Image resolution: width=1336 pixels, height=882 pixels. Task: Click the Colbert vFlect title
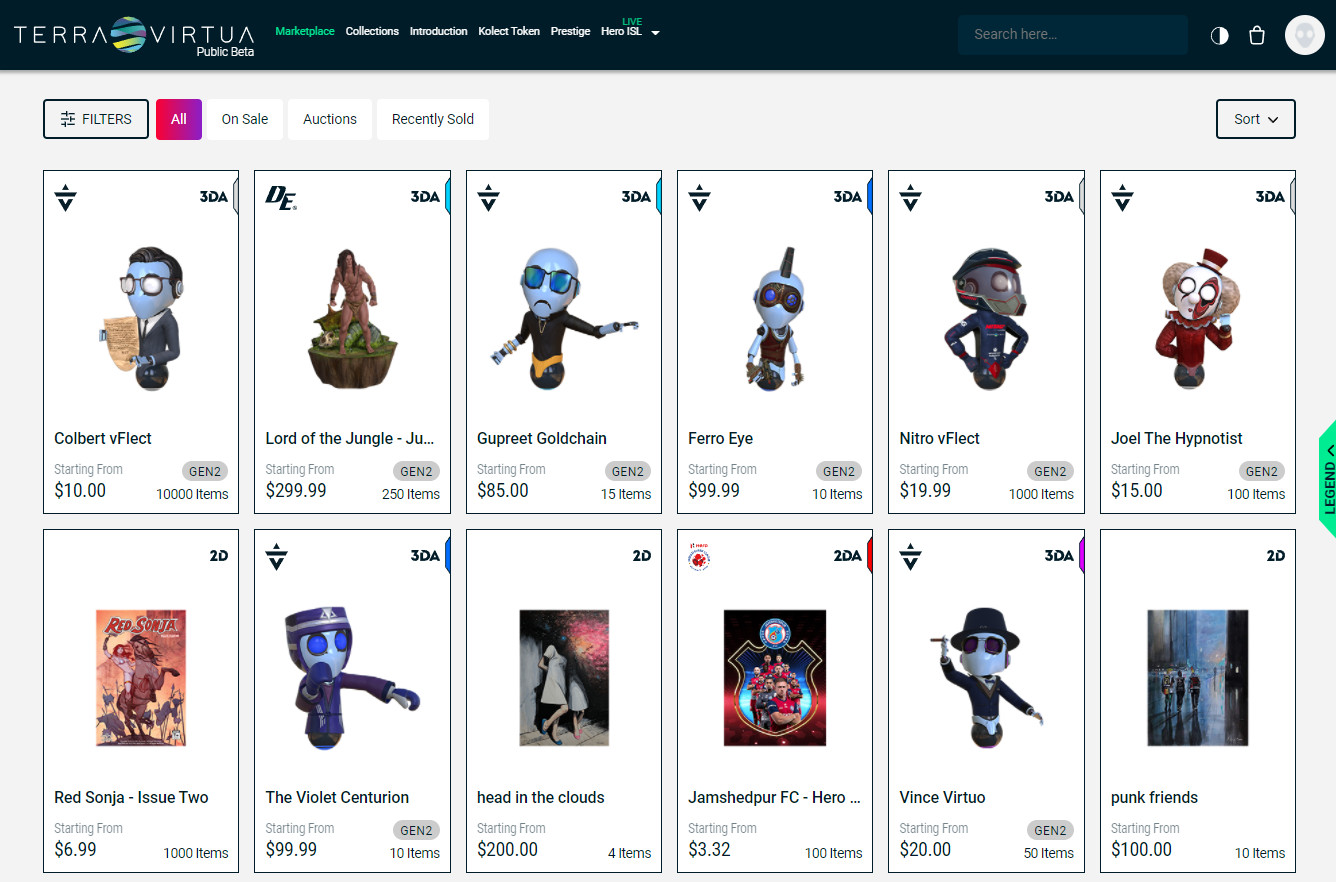(103, 438)
